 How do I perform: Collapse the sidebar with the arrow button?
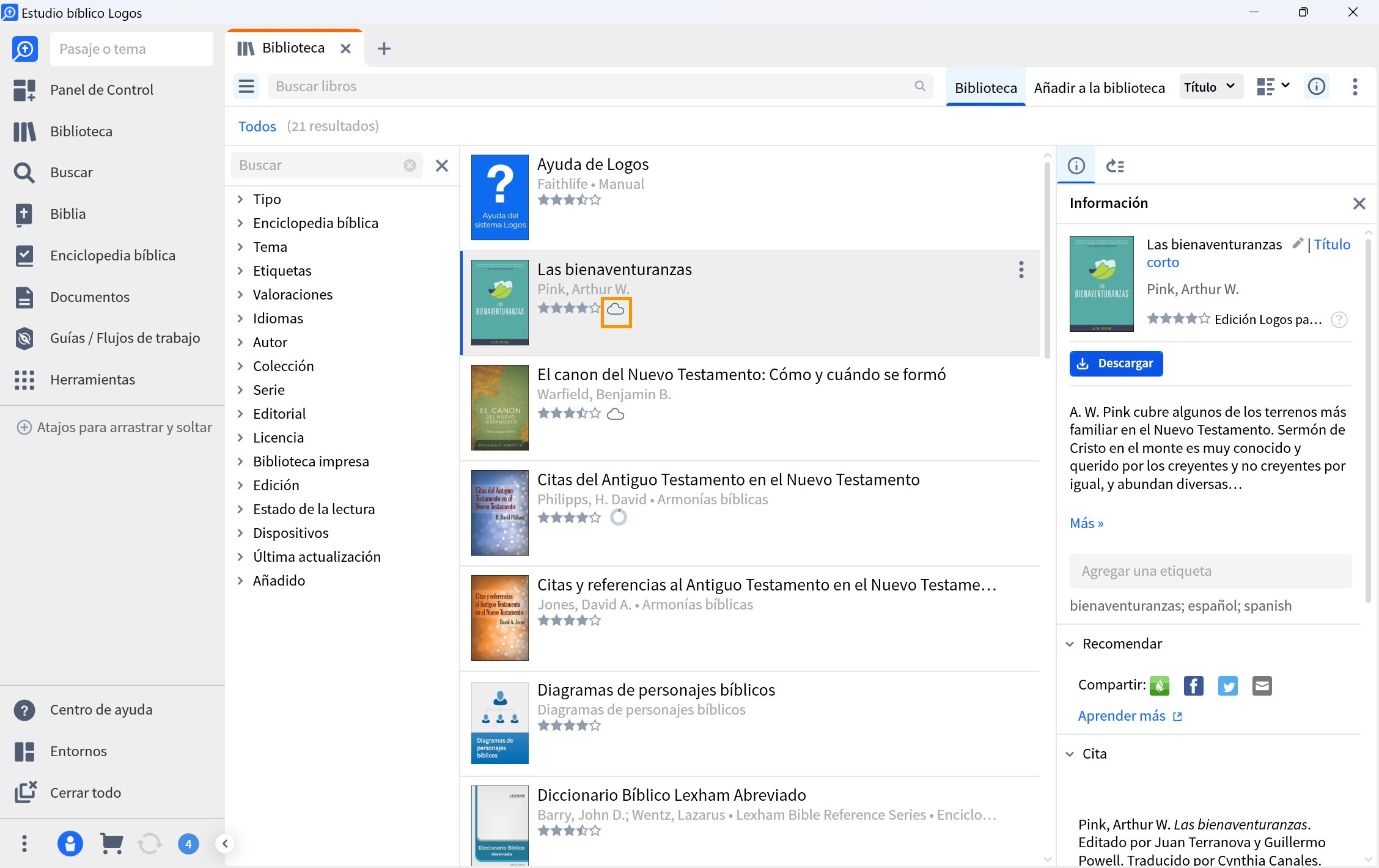225,844
